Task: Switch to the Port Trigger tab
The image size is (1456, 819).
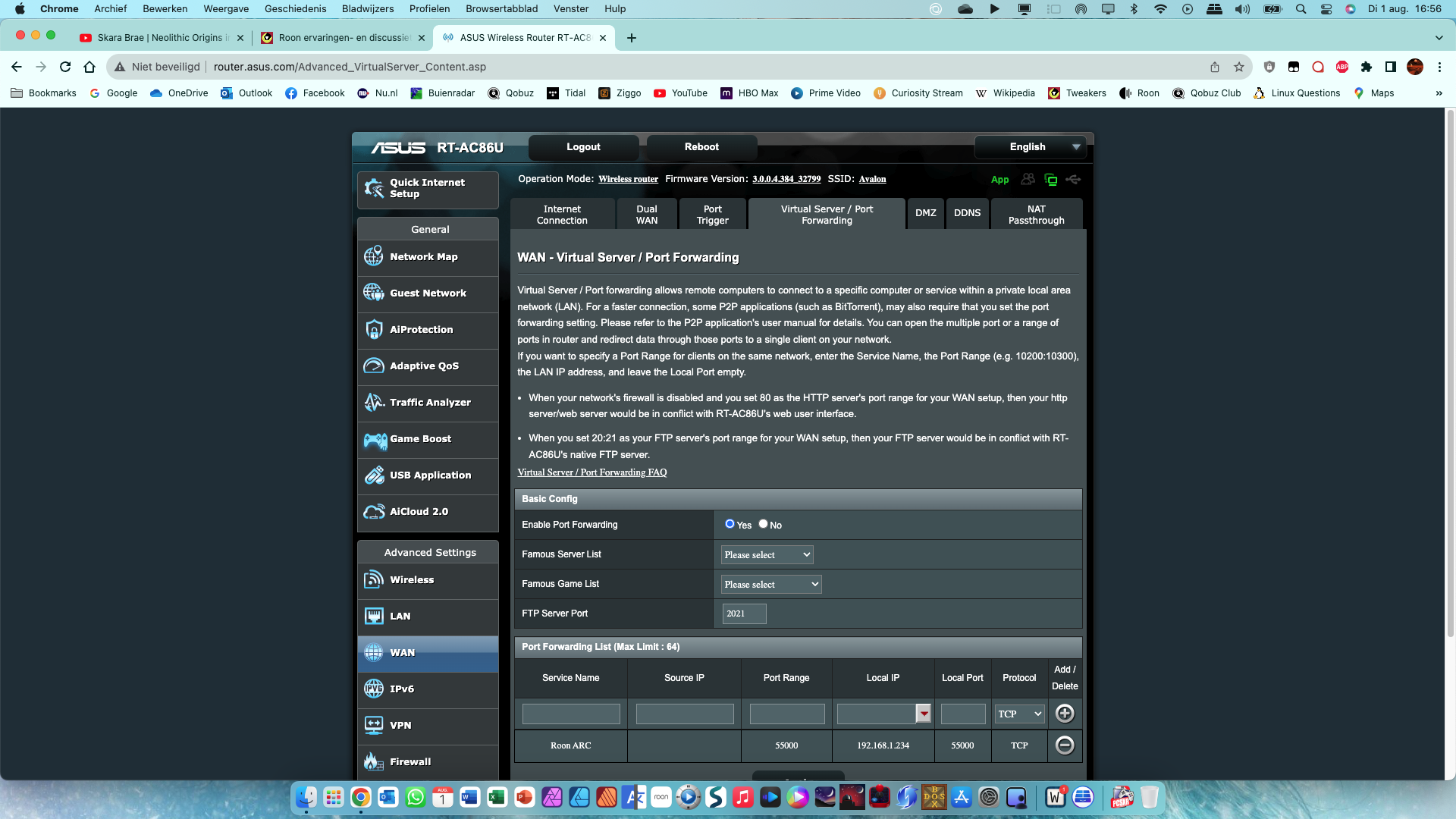Action: tap(712, 215)
